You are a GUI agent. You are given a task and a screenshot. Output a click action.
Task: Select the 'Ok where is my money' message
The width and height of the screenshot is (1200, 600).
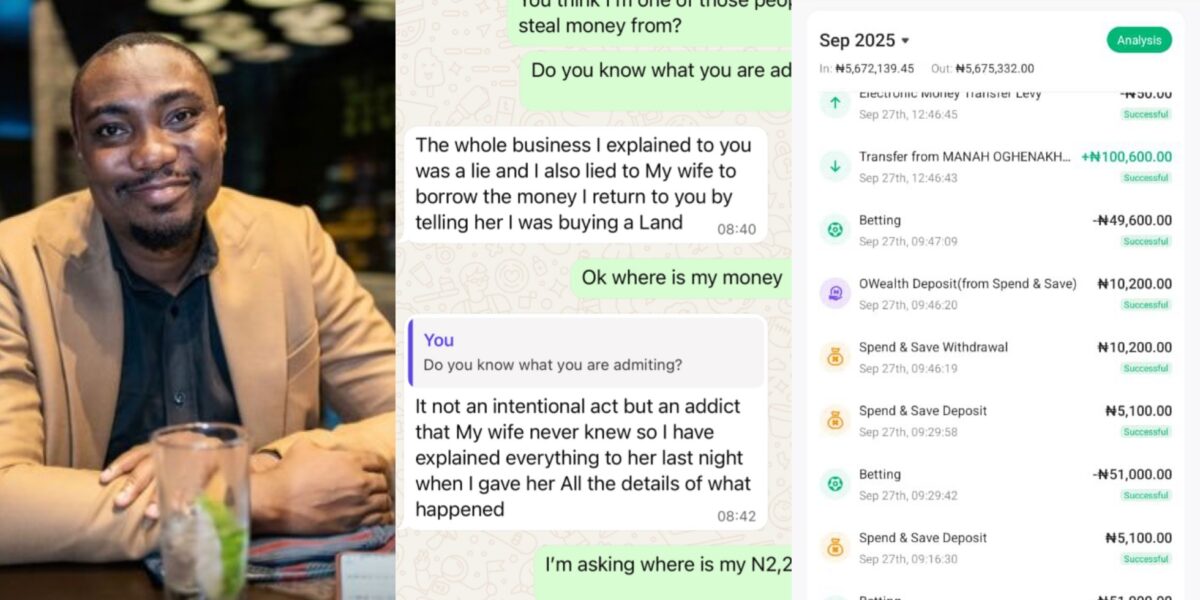pos(682,278)
